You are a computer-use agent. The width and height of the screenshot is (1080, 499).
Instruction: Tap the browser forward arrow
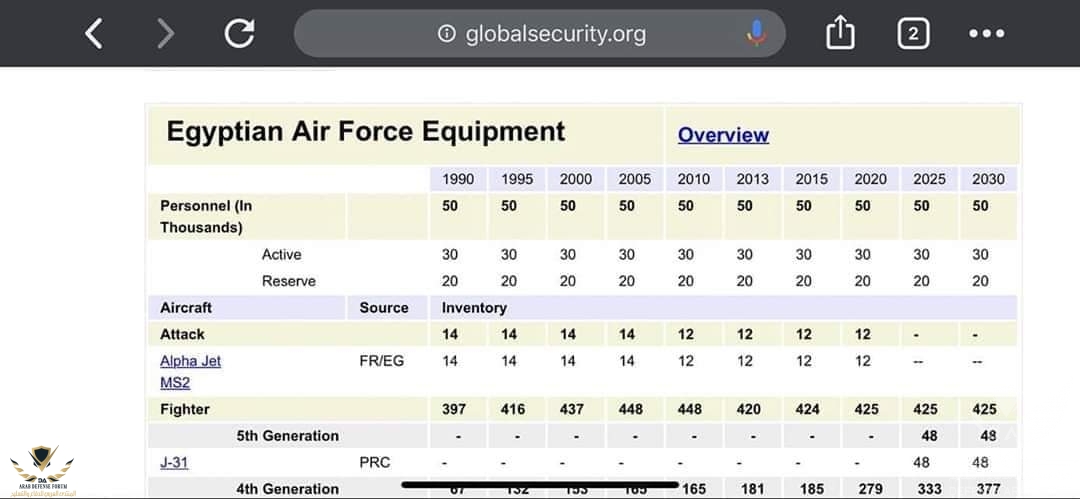(166, 34)
